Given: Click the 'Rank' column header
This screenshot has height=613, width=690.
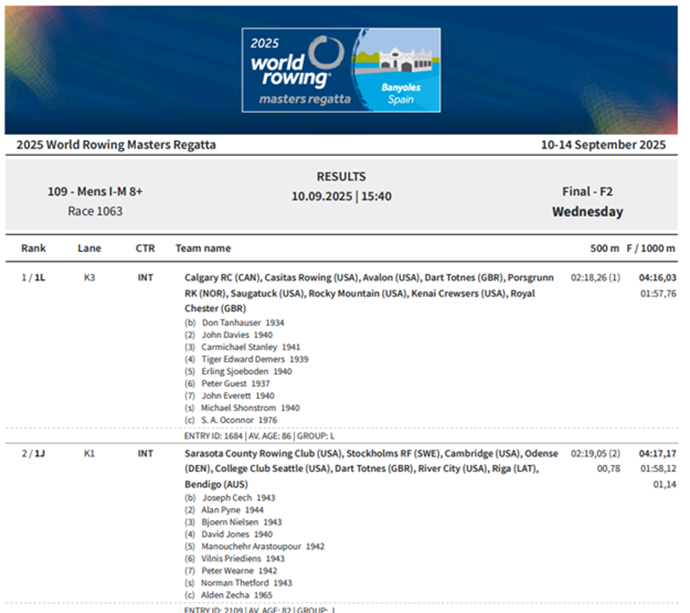Looking at the screenshot, I should pos(33,248).
